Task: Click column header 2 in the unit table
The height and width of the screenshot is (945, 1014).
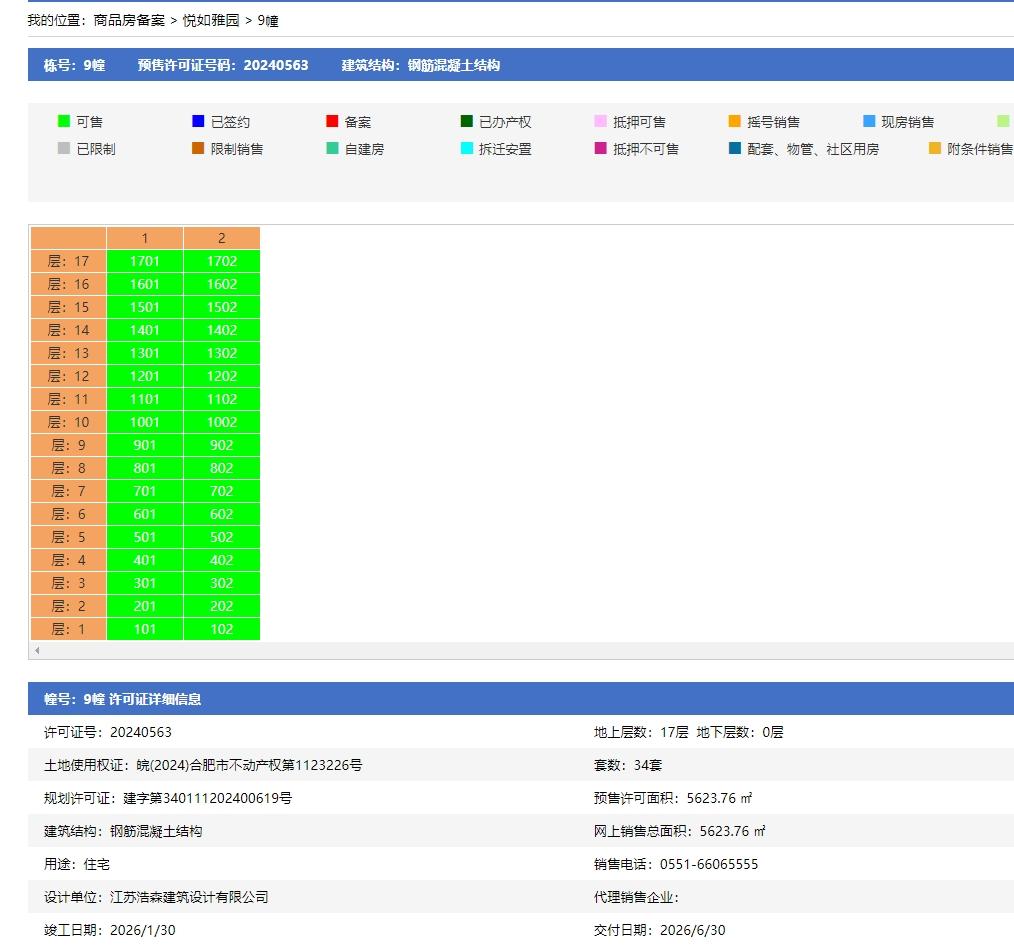Action: pyautogui.click(x=222, y=238)
